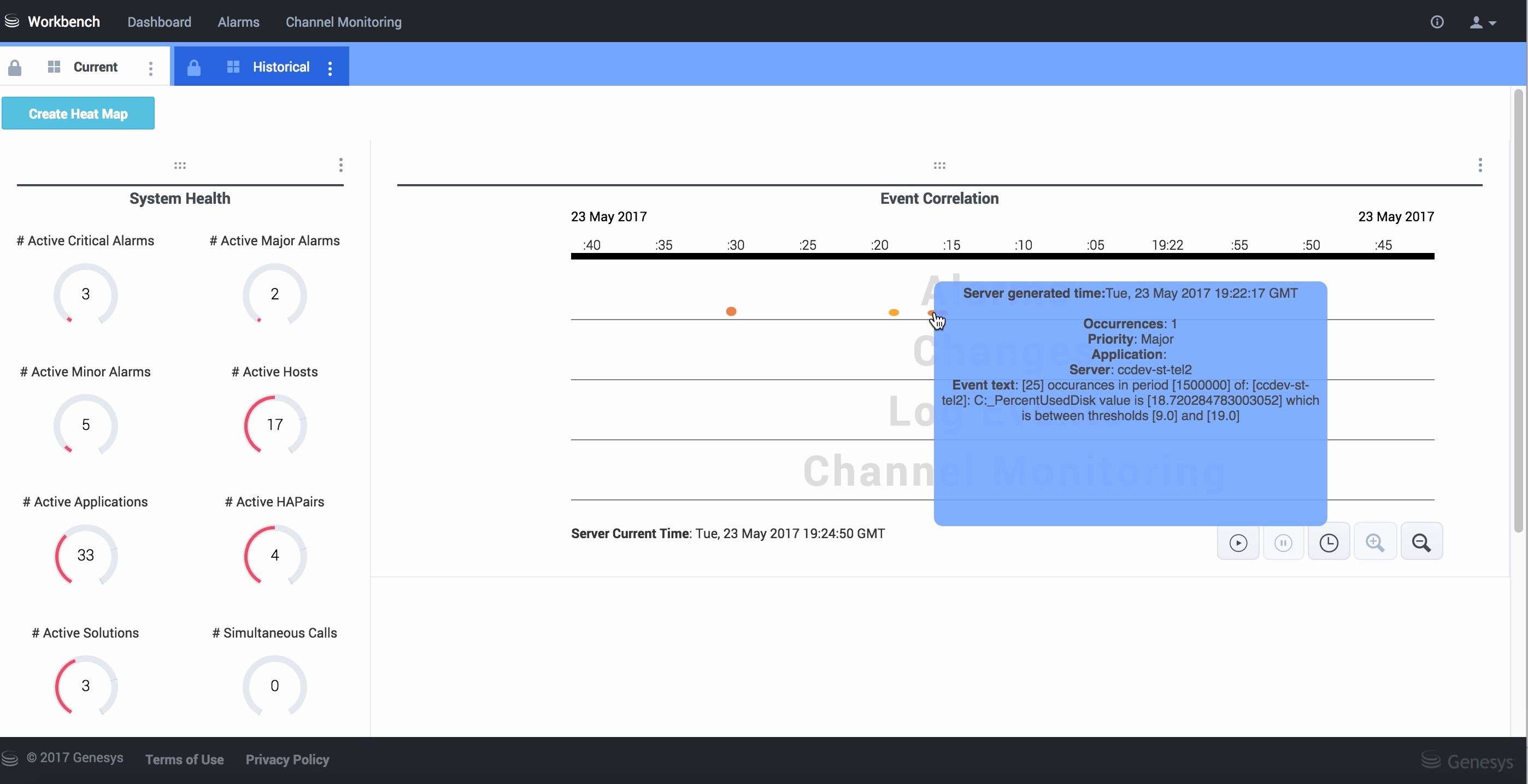1528x784 pixels.
Task: Zoom out on the event timeline
Action: click(1421, 543)
